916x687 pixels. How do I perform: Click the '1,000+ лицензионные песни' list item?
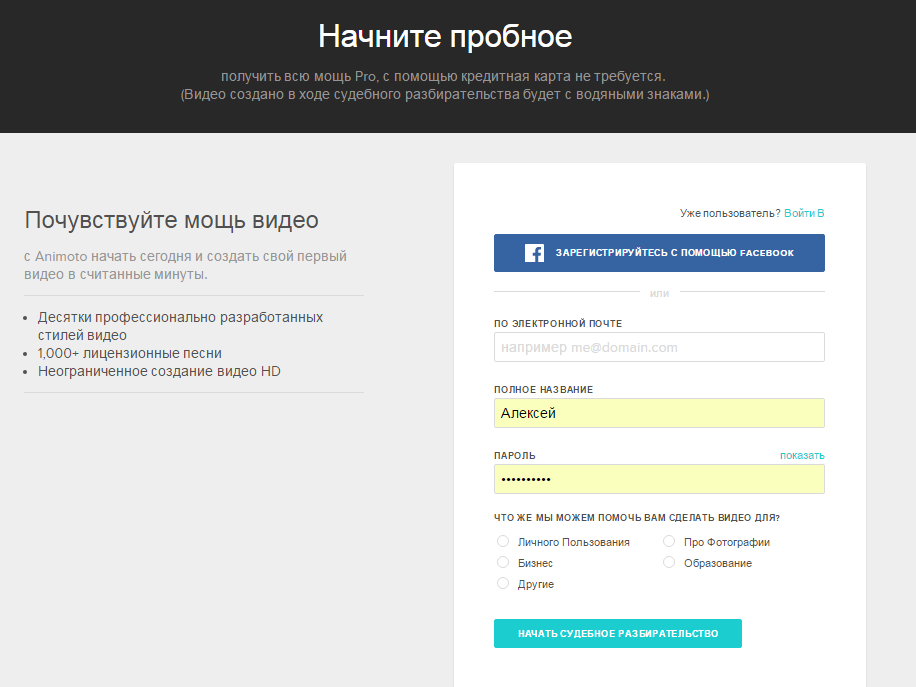130,353
